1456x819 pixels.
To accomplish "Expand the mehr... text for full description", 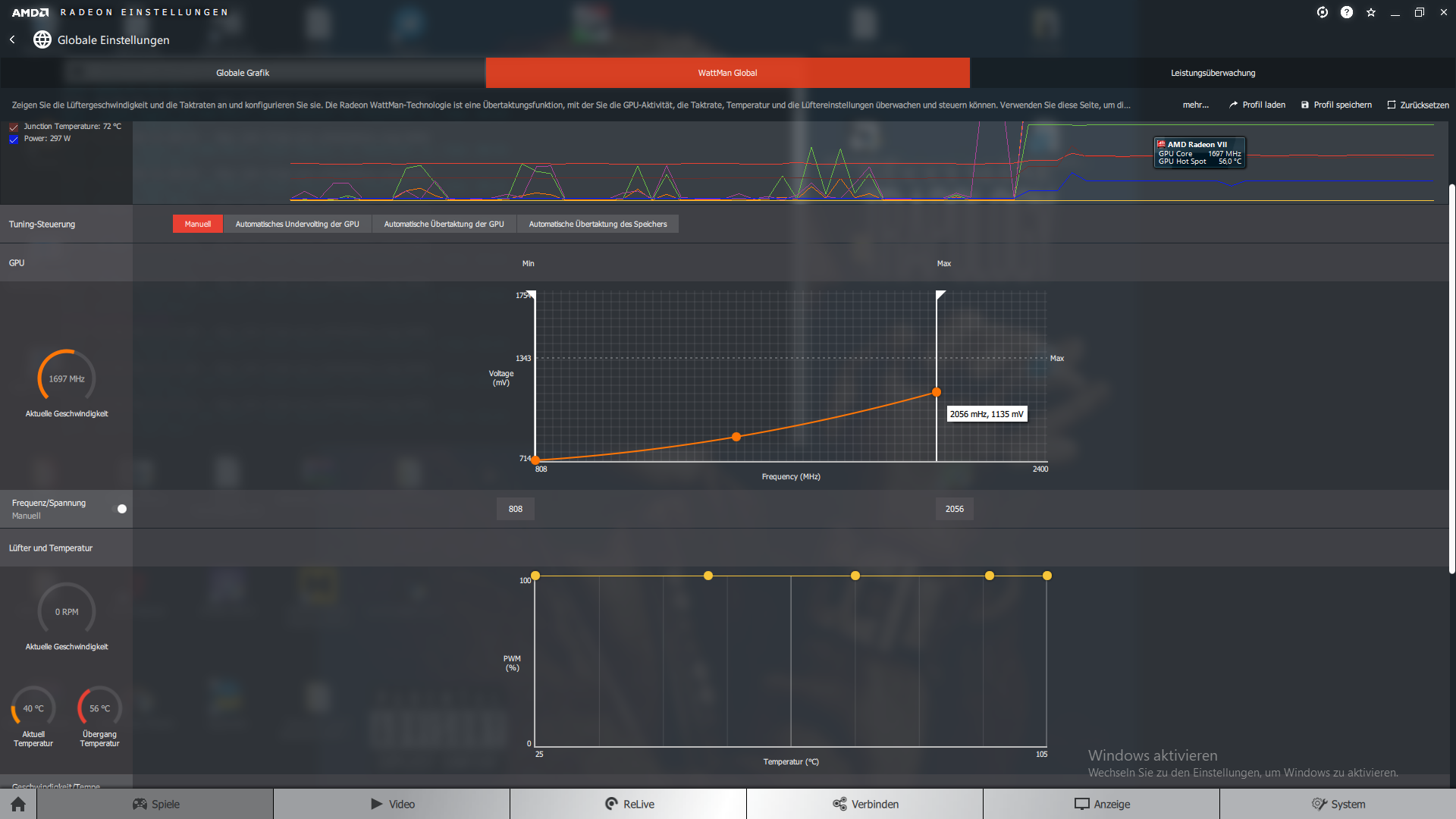I will pyautogui.click(x=1195, y=105).
